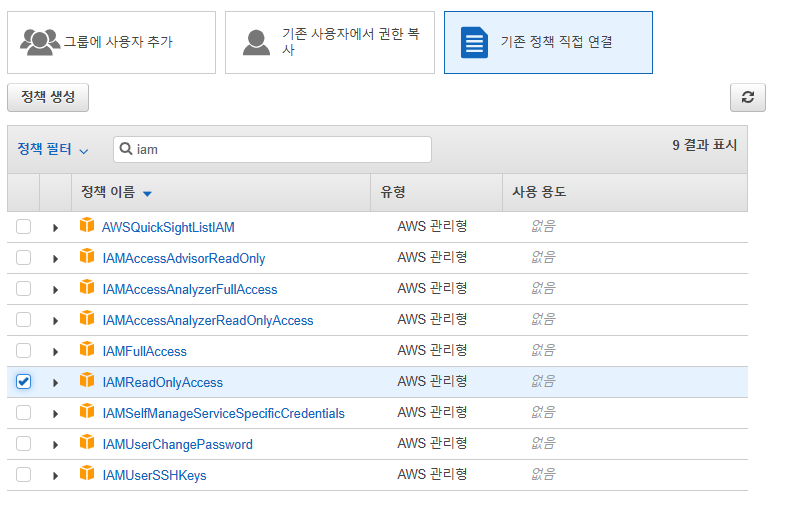Expand IAMAccessAnalyzerFullAccess details triangle
This screenshot has height=530, width=792.
tap(56, 290)
